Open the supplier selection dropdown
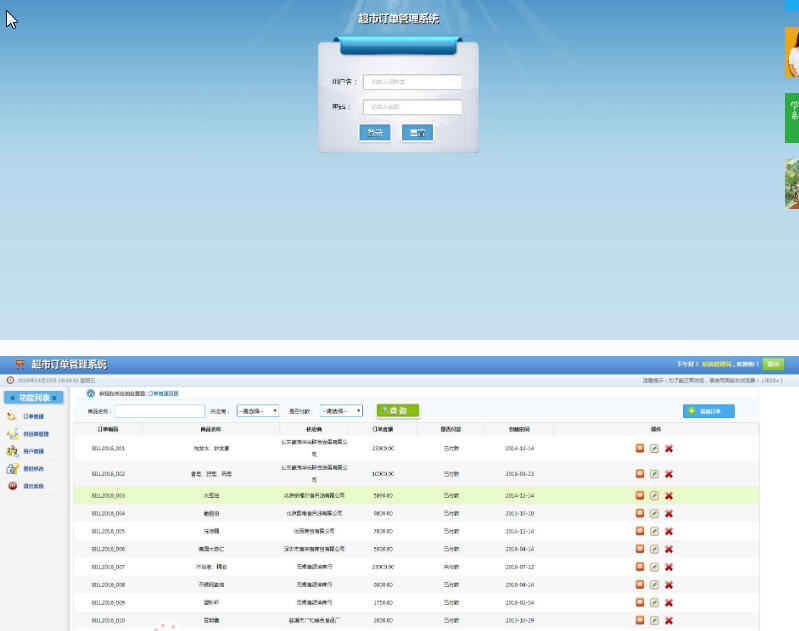Screen dimensions: 799x631 (x=258, y=411)
